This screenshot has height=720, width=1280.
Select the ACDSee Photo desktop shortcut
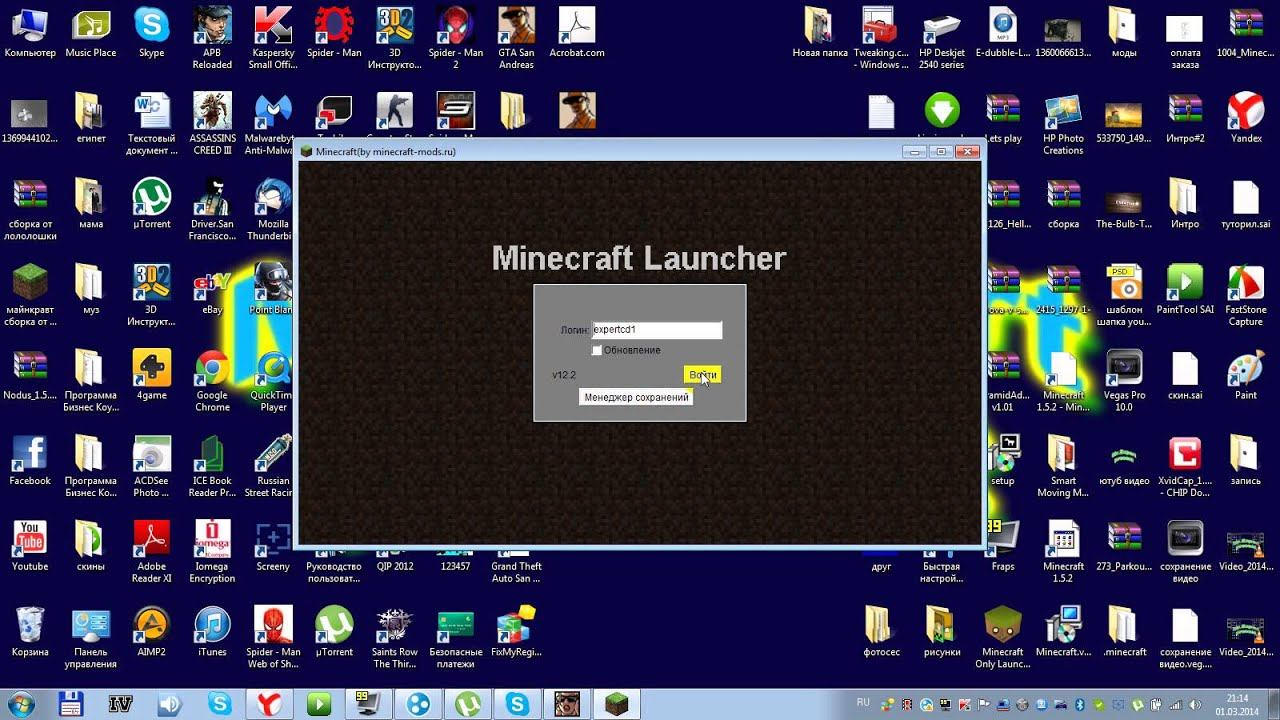152,467
